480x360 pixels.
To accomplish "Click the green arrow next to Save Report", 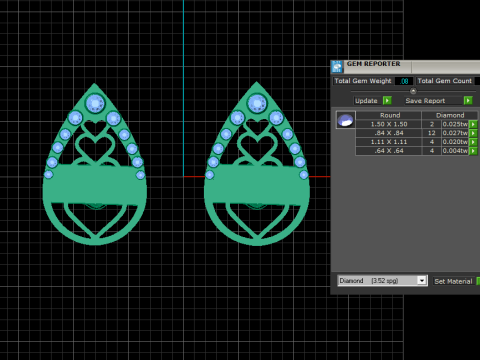I will click(x=468, y=101).
